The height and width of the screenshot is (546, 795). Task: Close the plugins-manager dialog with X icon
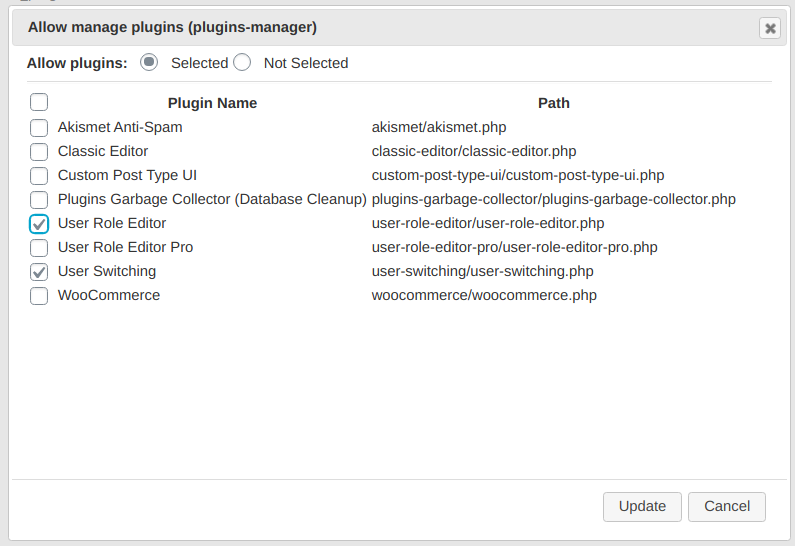click(769, 28)
